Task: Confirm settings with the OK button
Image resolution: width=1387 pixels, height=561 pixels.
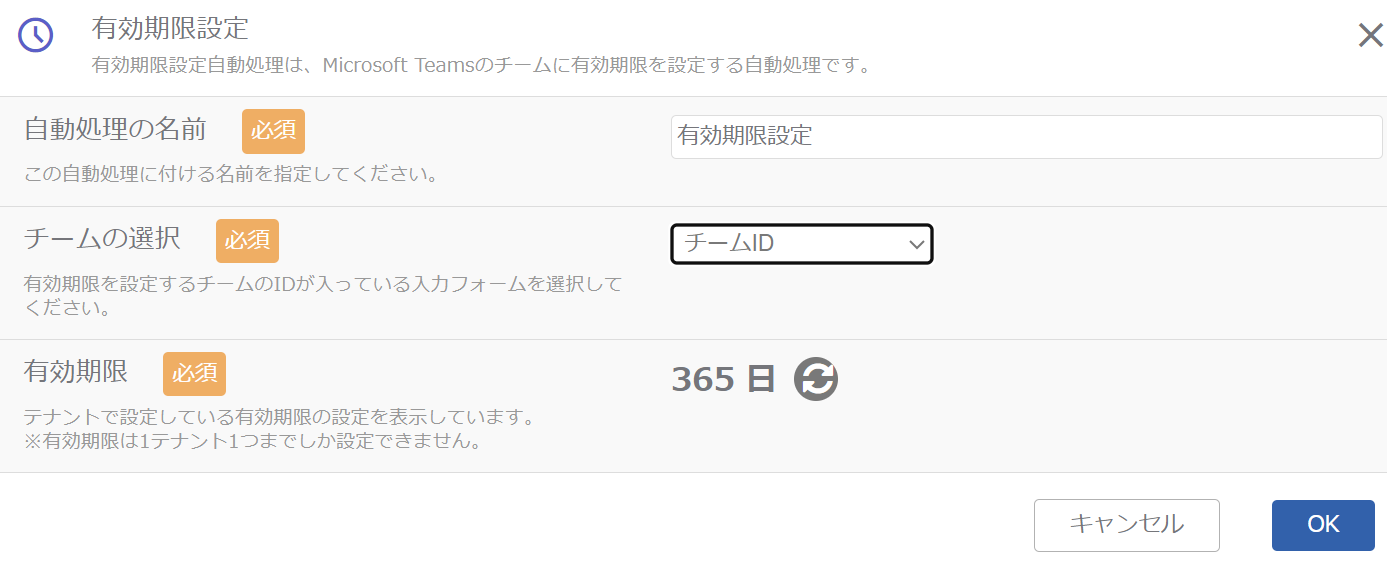Action: click(x=1323, y=525)
